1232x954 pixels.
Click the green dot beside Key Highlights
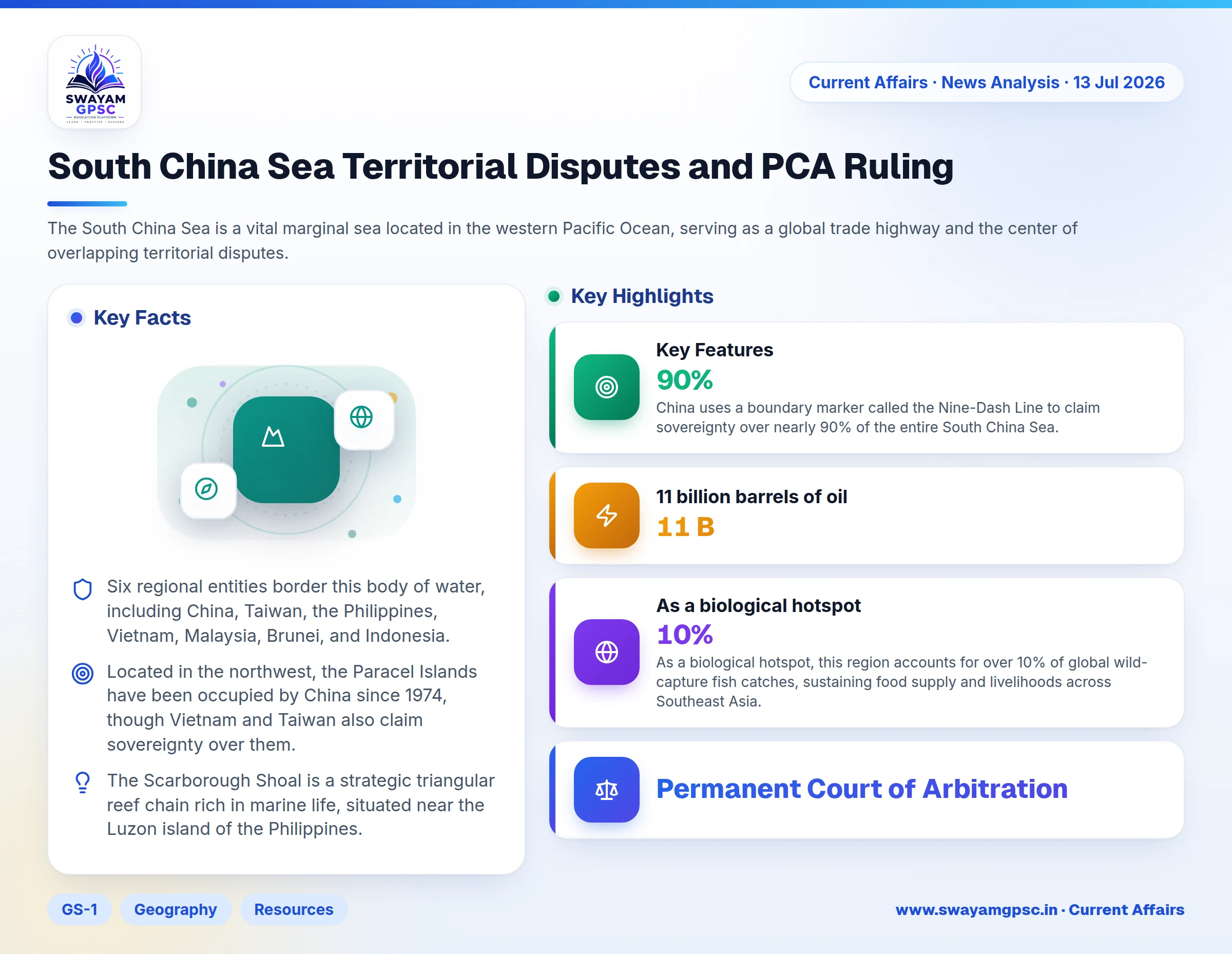coord(554,296)
